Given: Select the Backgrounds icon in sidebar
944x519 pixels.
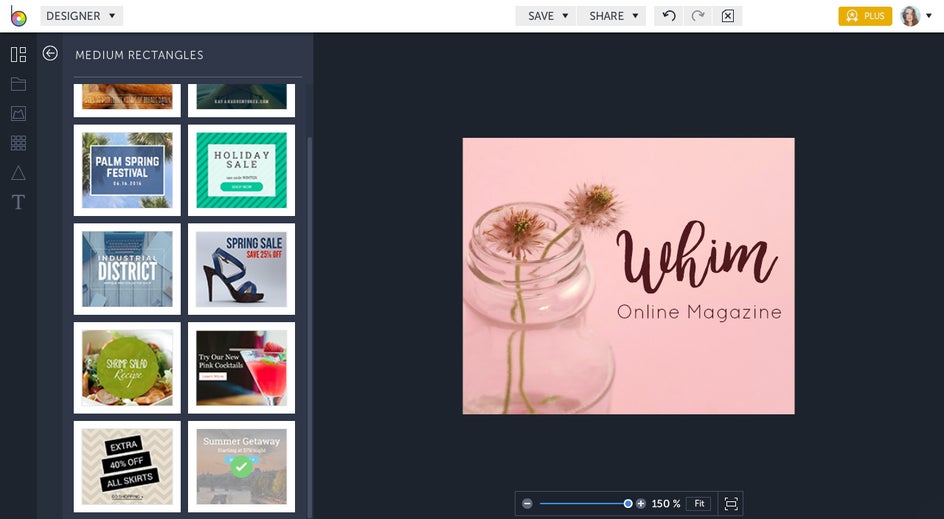Looking at the screenshot, I should coord(18,114).
